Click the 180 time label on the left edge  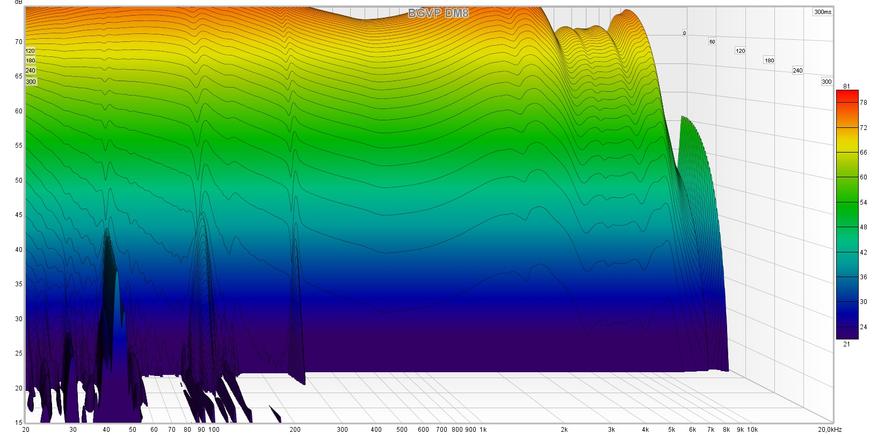(31, 60)
